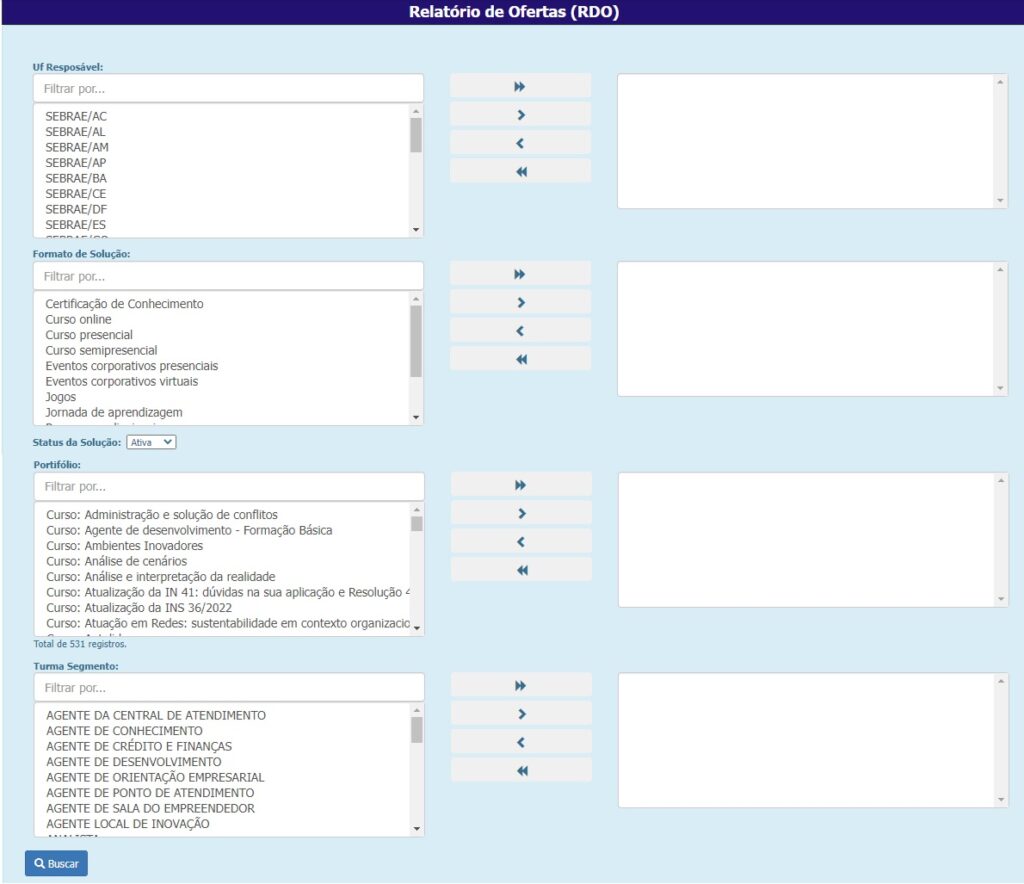Move all Uf Resposável items to the right
The image size is (1024, 884).
[x=520, y=87]
